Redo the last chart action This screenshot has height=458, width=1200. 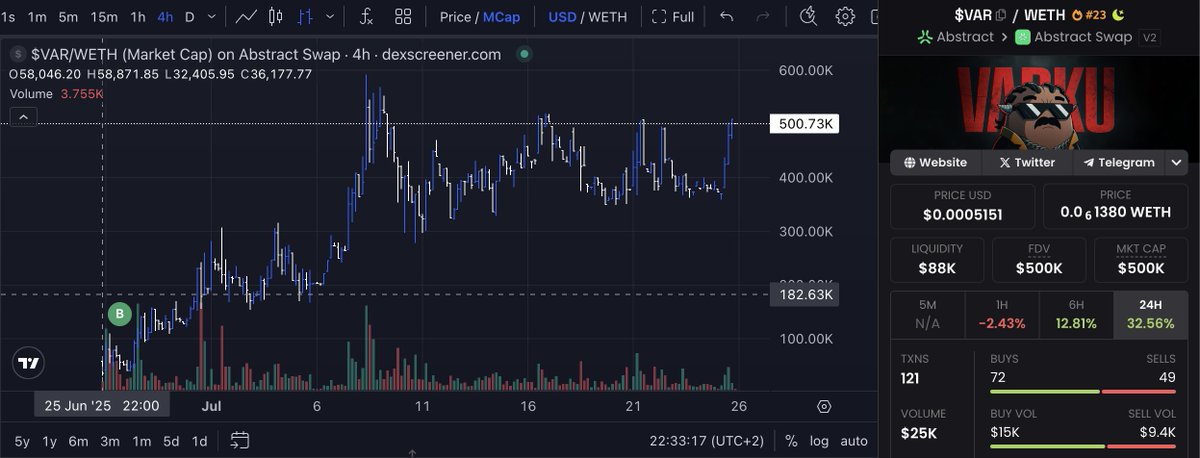(763, 16)
